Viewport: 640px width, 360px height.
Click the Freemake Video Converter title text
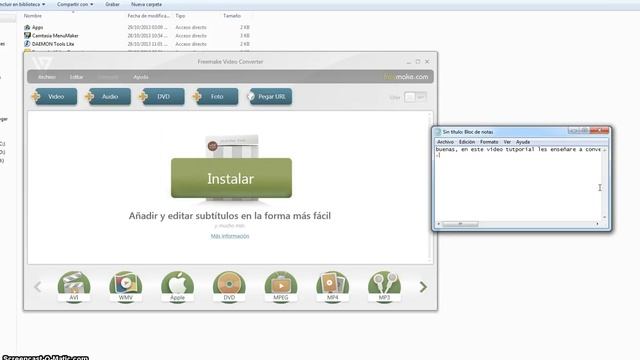pyautogui.click(x=230, y=62)
